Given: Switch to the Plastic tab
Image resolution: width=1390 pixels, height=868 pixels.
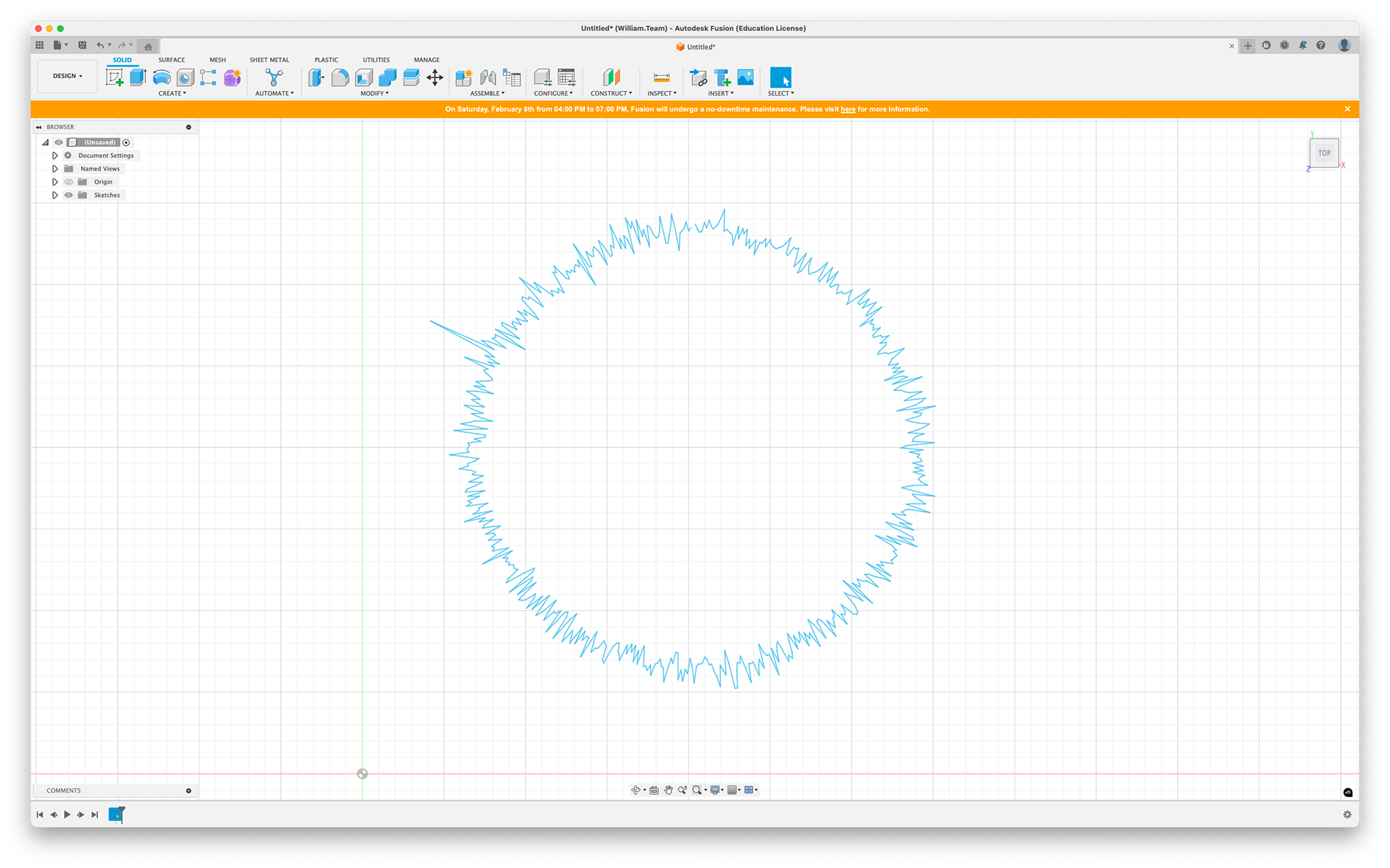Looking at the screenshot, I should [x=327, y=60].
